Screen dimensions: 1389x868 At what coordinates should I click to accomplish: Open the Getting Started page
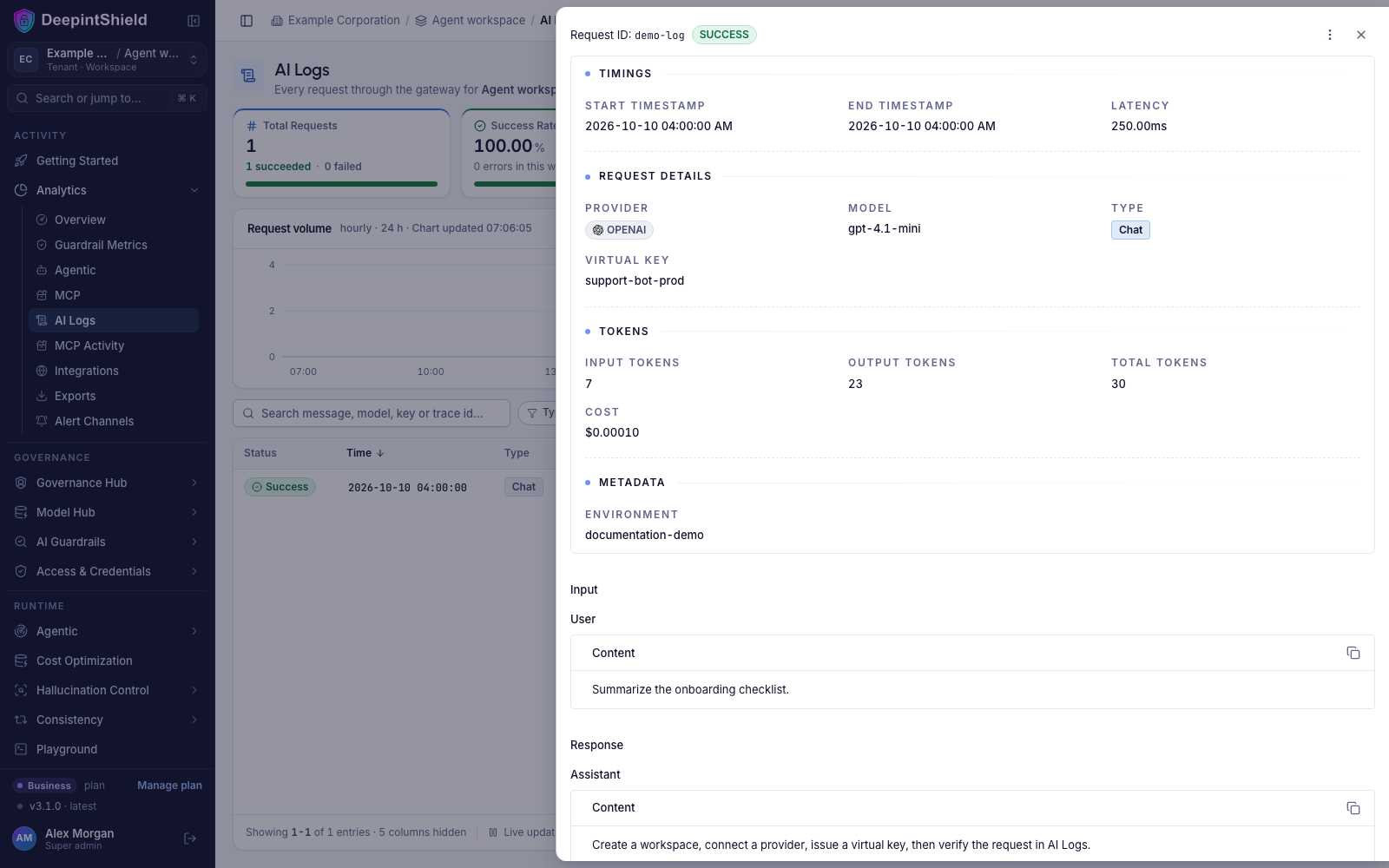click(x=108, y=161)
